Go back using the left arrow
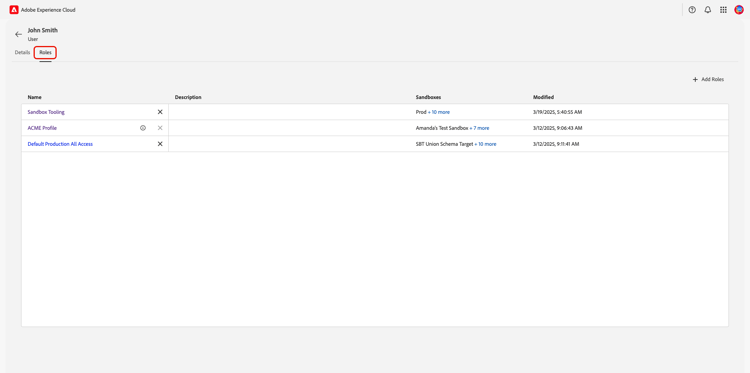Screen dimensions: 750x373 coord(18,34)
